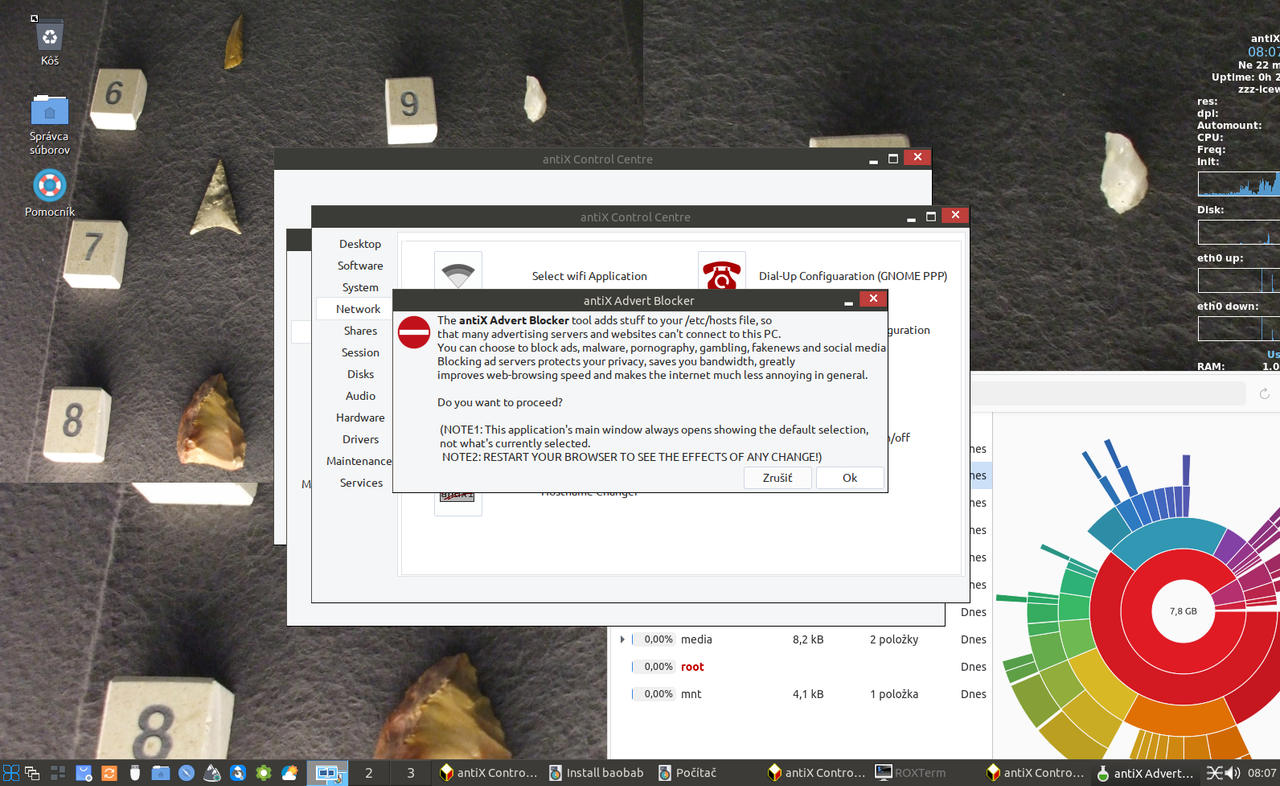Select the media row in disk analyzer
Screen dimensions: 1280x786
coord(800,639)
